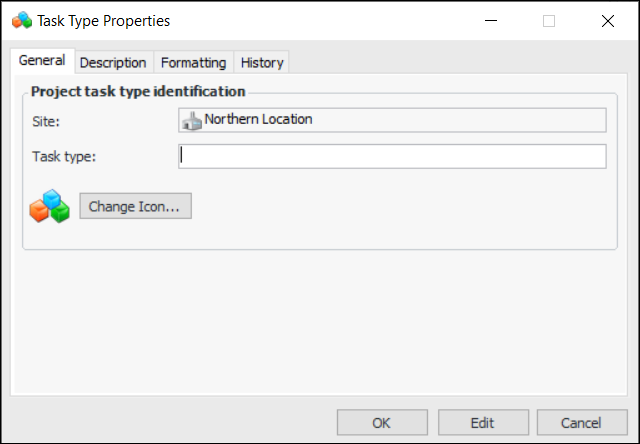Click the Task Type Properties title bar icon
Viewport: 640px width, 444px height.
click(x=21, y=20)
